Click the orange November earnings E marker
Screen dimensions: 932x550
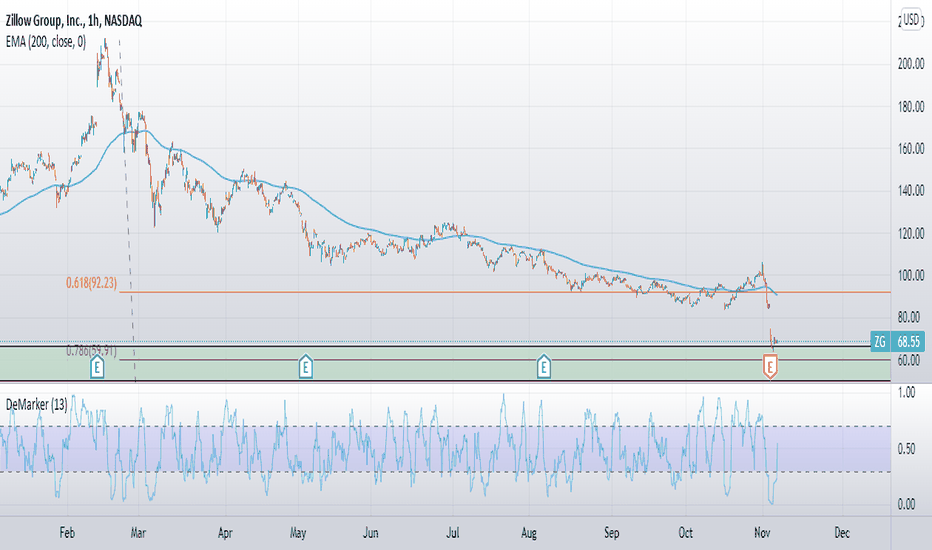point(770,366)
